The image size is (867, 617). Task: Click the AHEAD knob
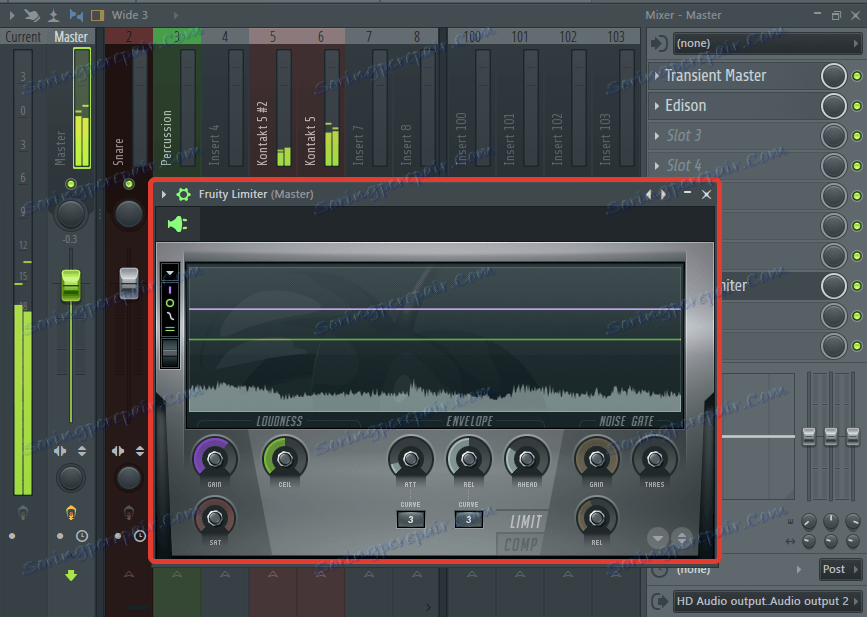pos(527,458)
